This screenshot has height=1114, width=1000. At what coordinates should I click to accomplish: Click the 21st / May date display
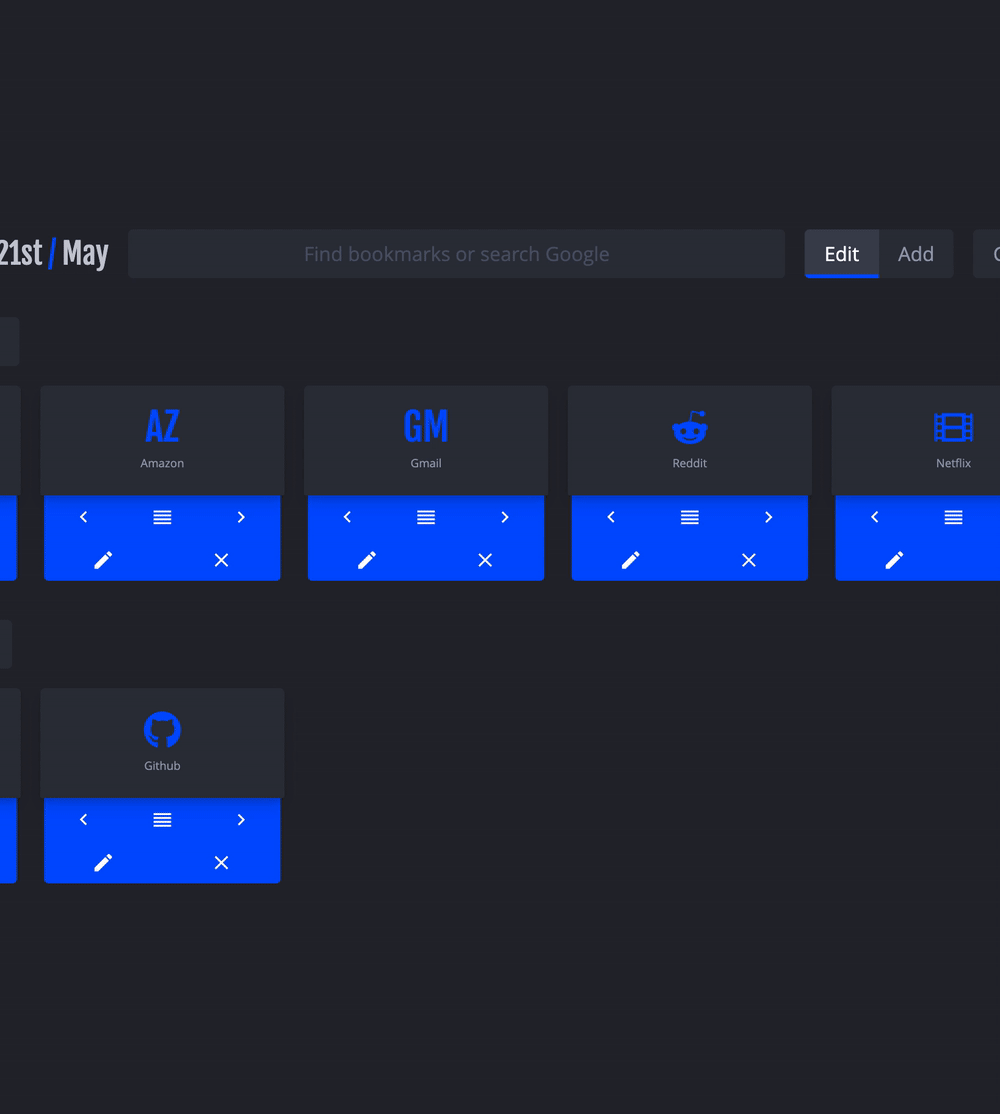(54, 253)
